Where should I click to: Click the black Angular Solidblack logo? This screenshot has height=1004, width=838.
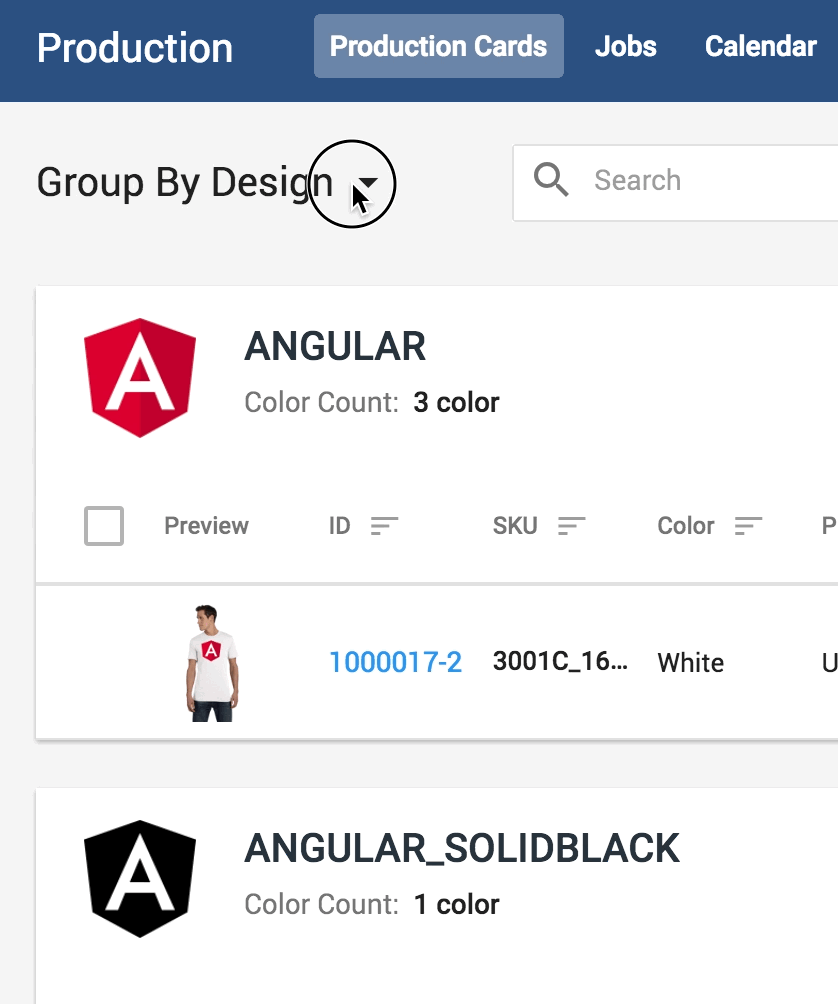140,879
